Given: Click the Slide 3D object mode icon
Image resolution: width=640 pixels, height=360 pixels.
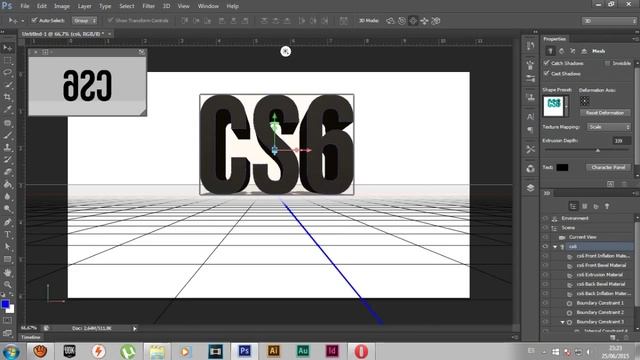Looking at the screenshot, I should tap(424, 20).
